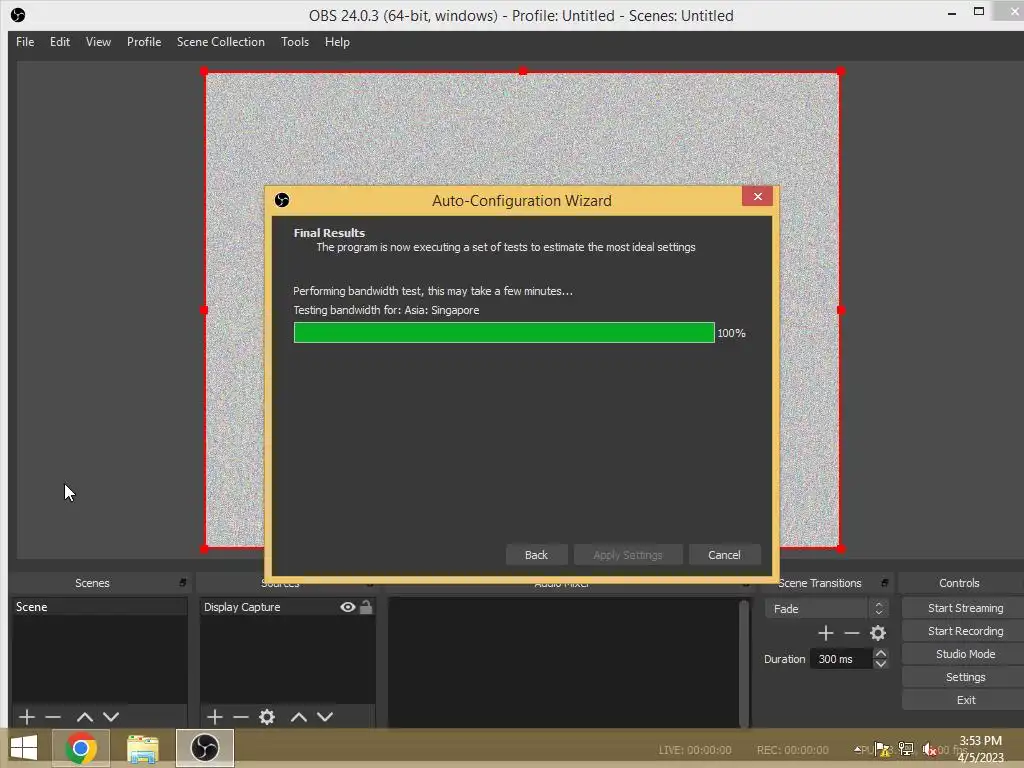
Task: Open File Explorer from the taskbar
Action: tap(142, 748)
